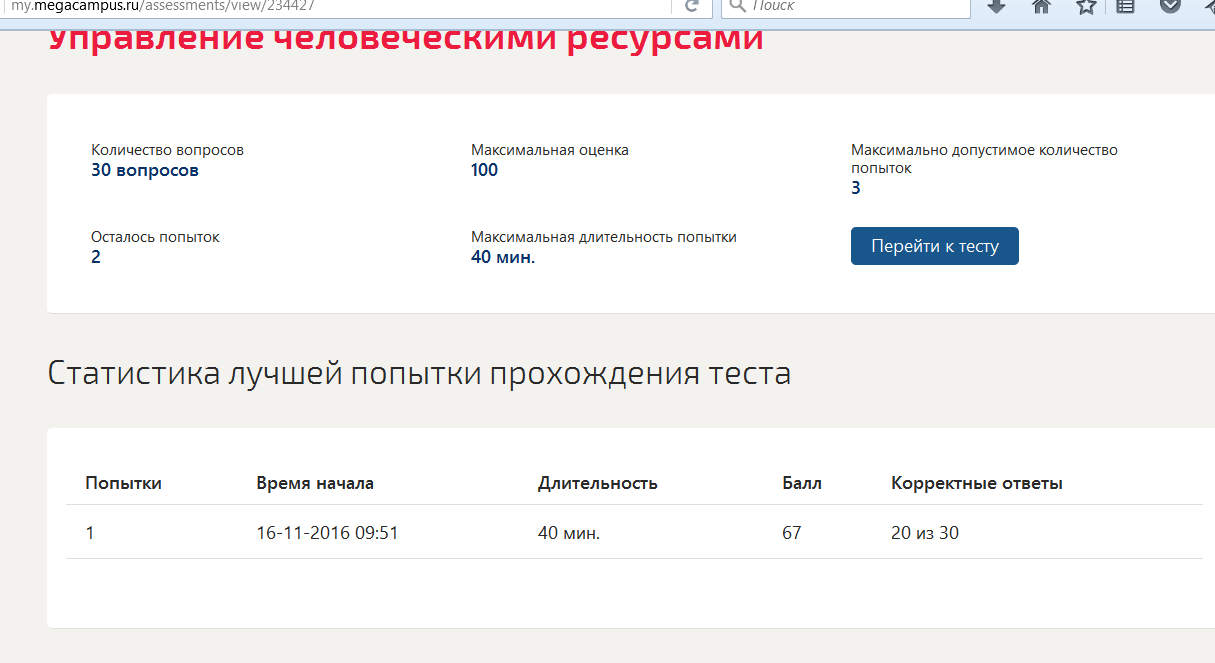Click the magnifier icon in the search box
Screen dimensions: 1215x663
pos(736,6)
